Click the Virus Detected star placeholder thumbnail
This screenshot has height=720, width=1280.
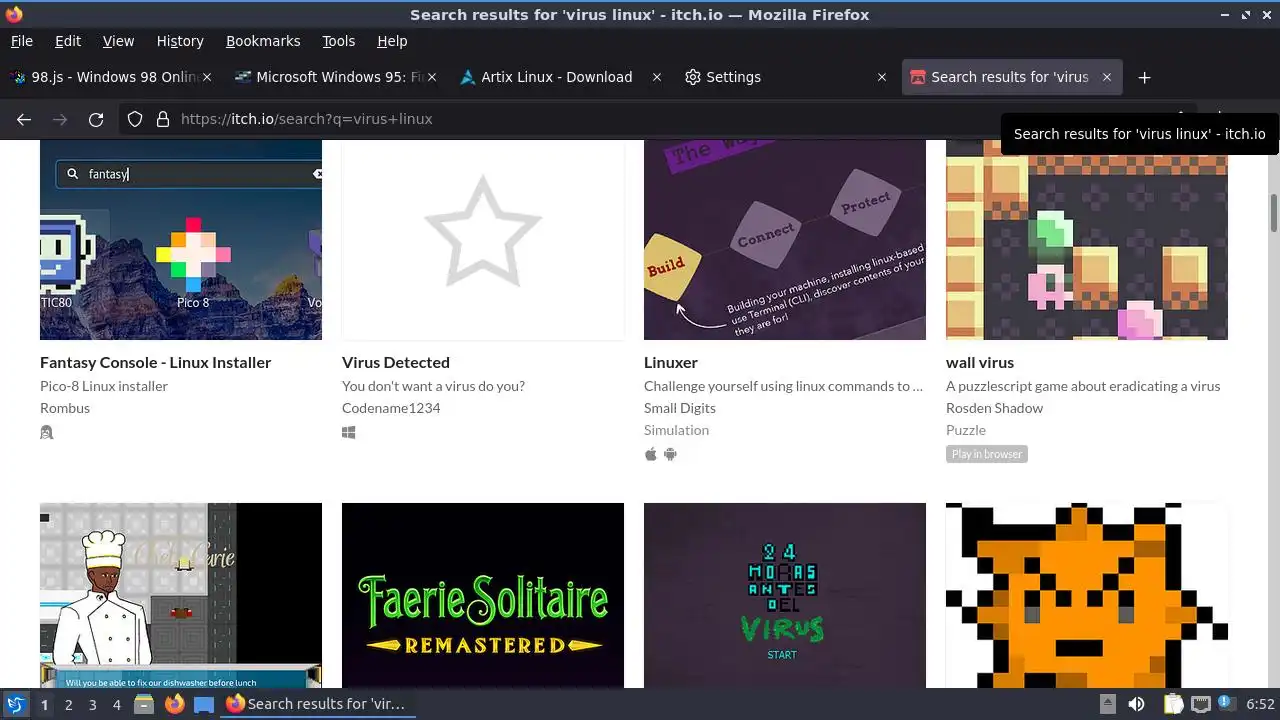483,240
